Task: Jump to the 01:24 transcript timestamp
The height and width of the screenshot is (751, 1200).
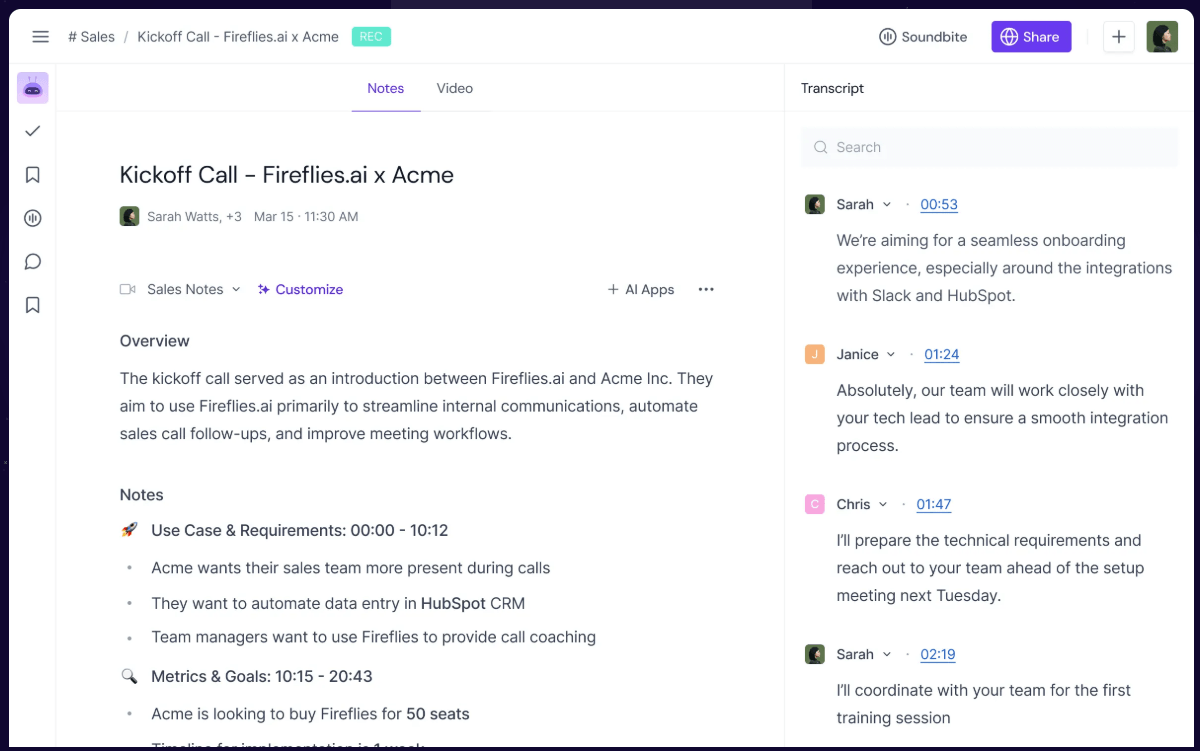Action: (942, 354)
